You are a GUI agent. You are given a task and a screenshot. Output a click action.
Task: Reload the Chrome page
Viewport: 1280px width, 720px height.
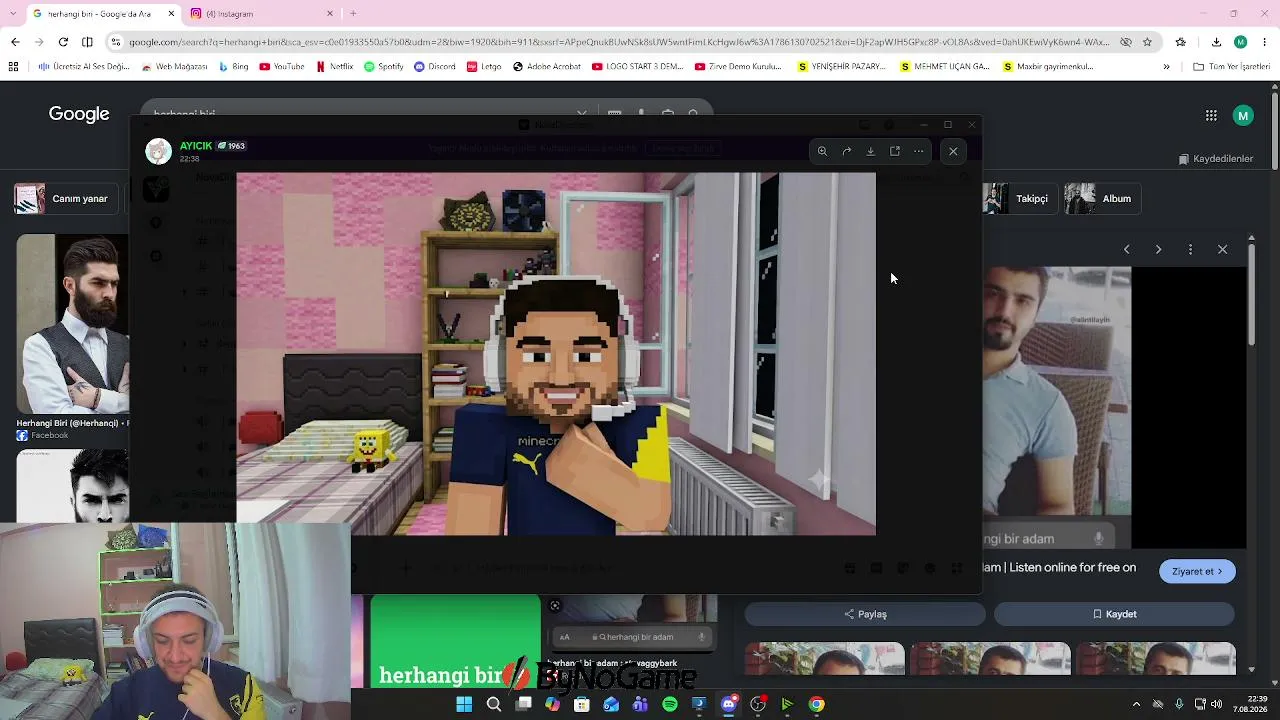pyautogui.click(x=63, y=42)
